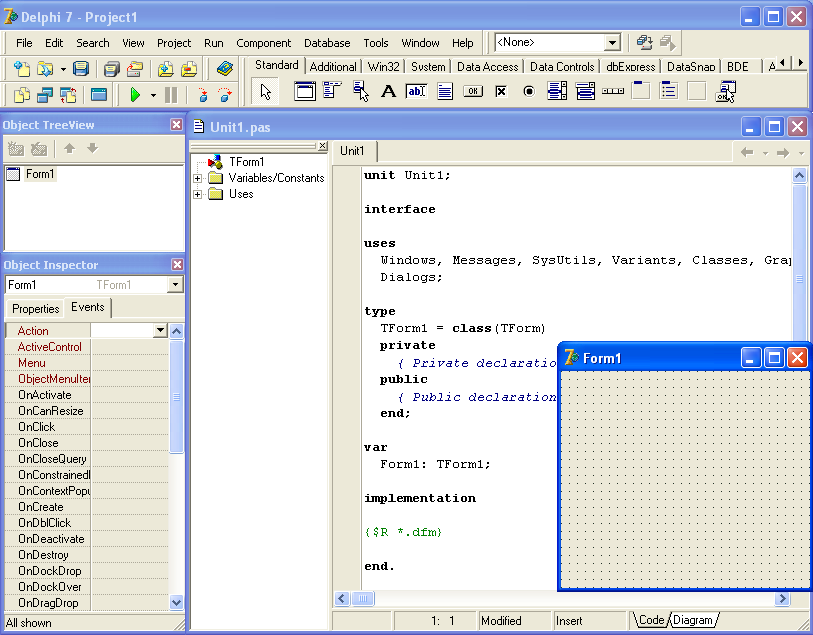Click the Trace Into debug icon
This screenshot has width=813, height=635.
tap(203, 95)
